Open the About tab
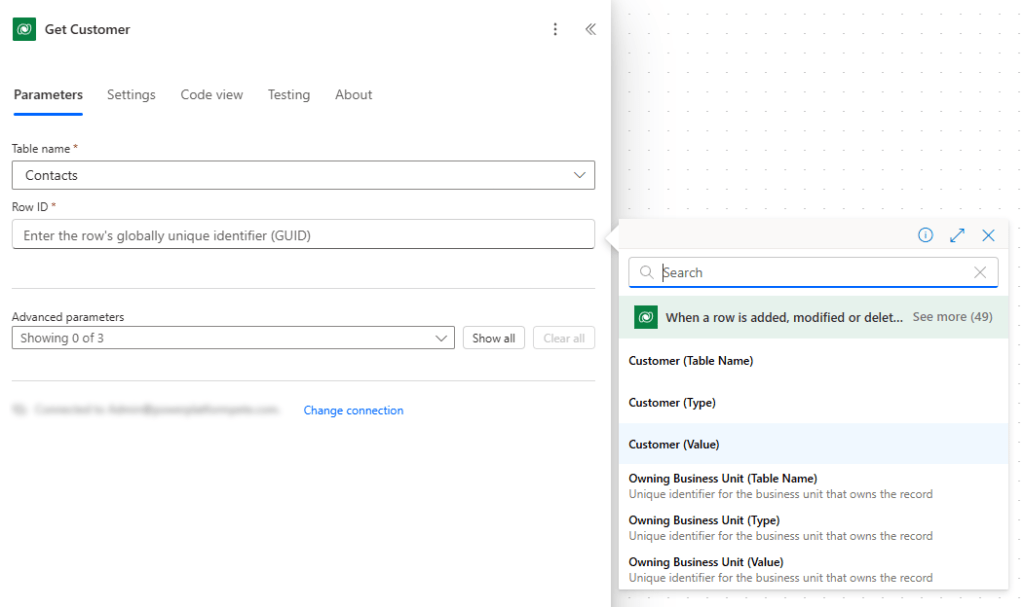Viewport: 1024px width, 607px height. [x=353, y=95]
